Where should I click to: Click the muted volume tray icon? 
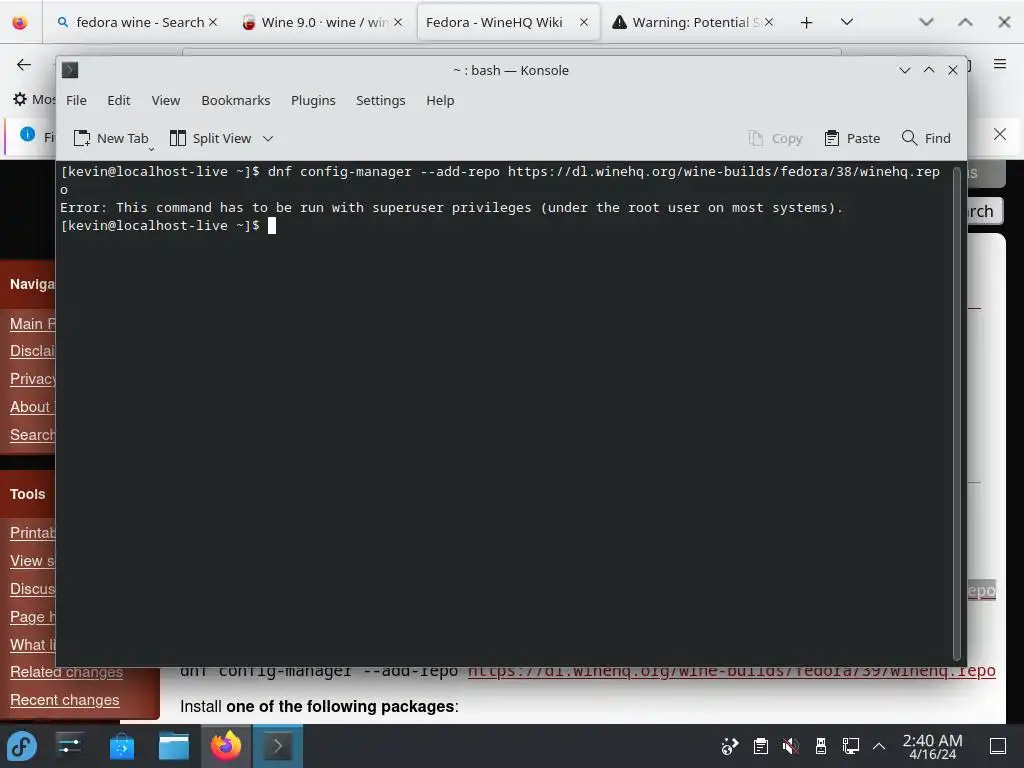tap(790, 746)
